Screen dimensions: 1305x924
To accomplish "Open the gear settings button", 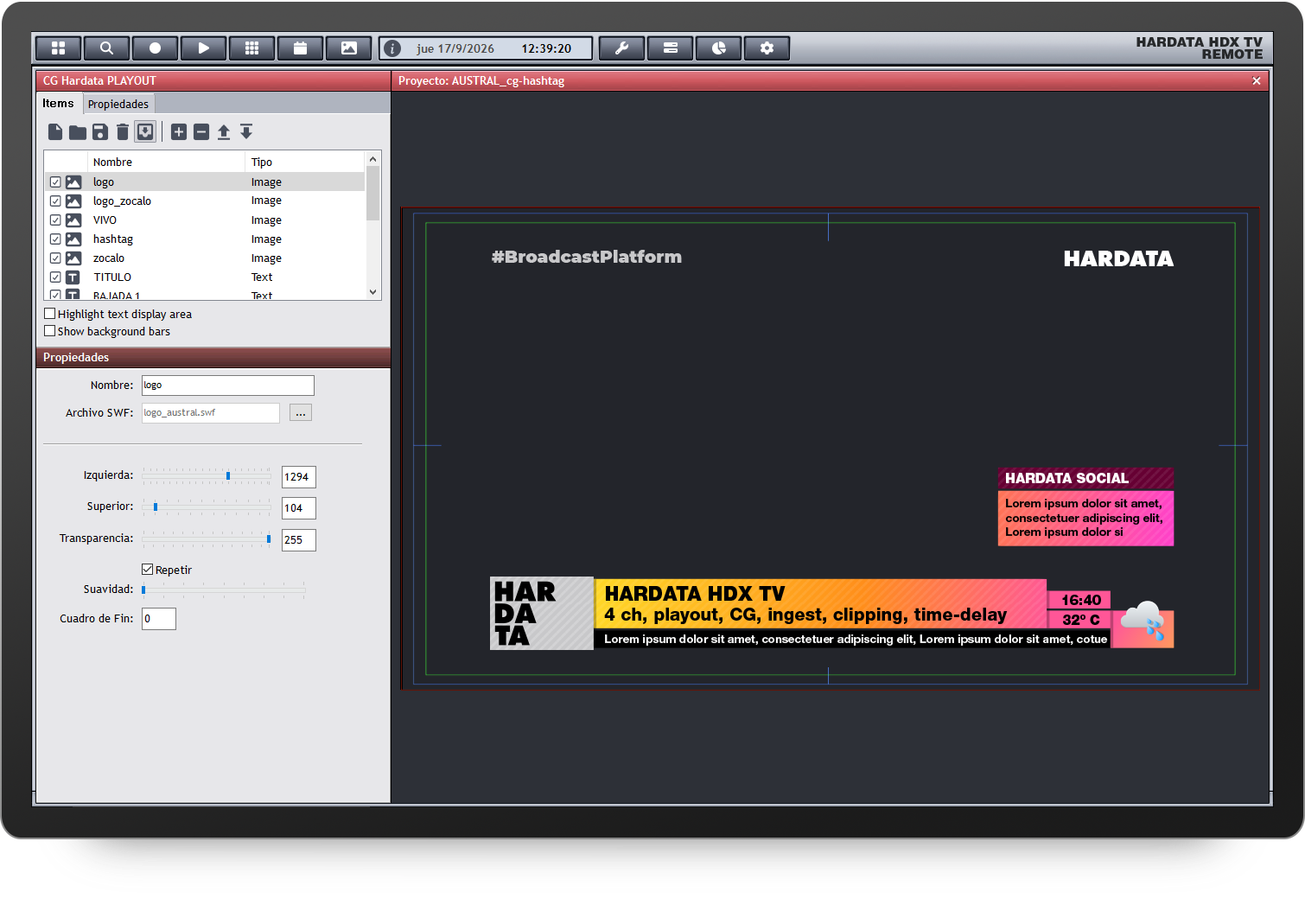I will (767, 48).
